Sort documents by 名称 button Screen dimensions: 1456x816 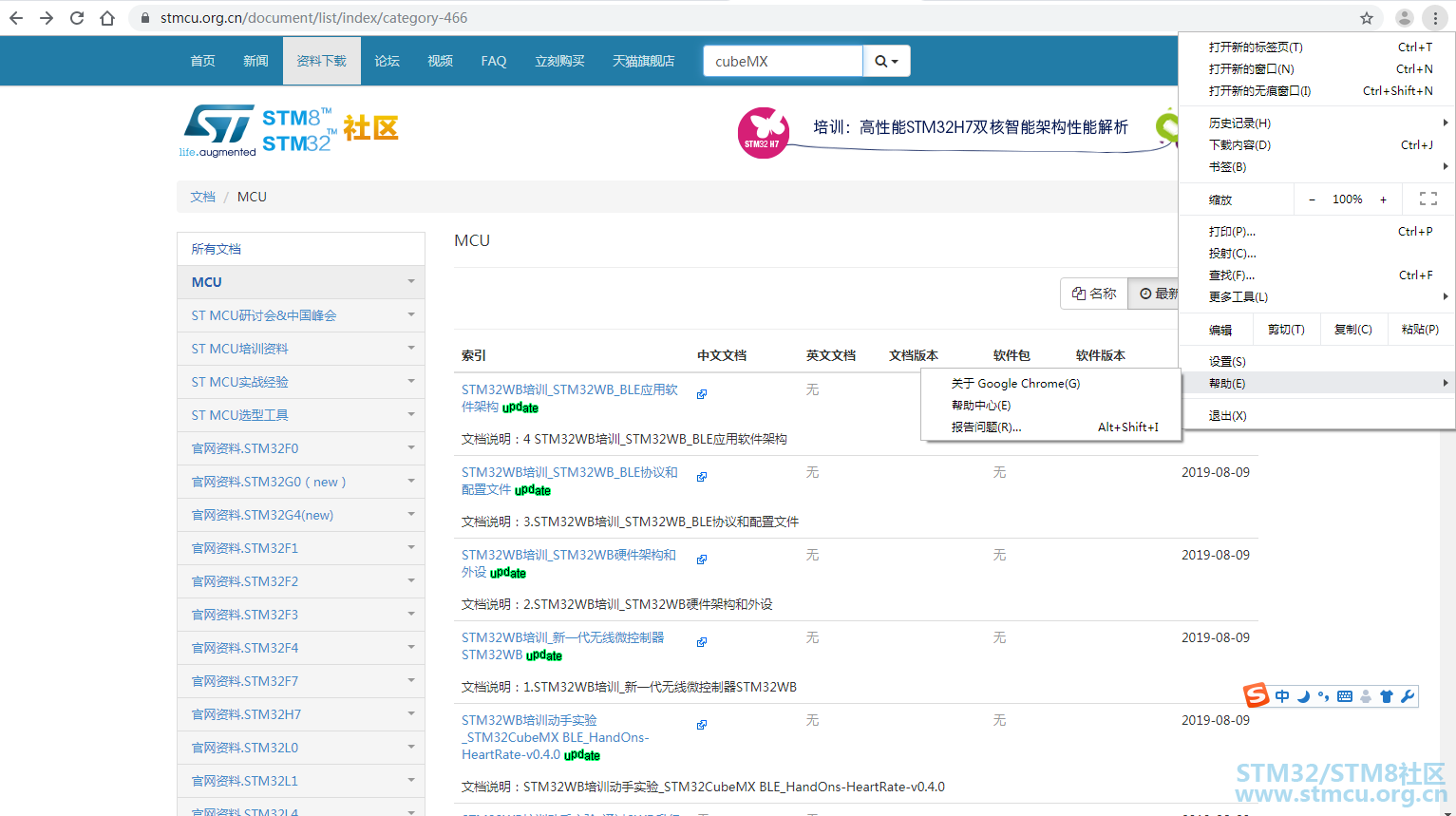pyautogui.click(x=1094, y=294)
